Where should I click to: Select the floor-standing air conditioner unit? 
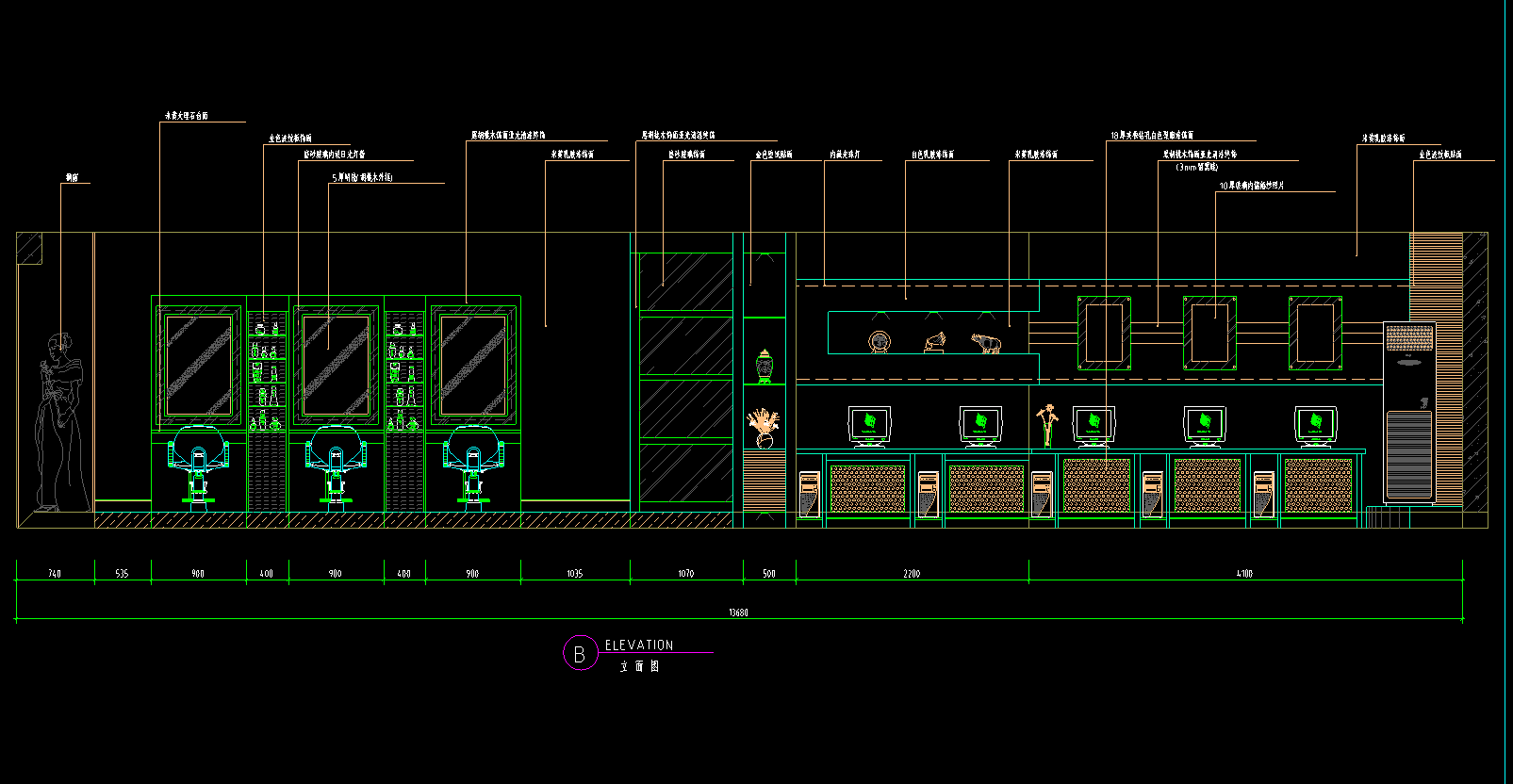(x=1409, y=412)
